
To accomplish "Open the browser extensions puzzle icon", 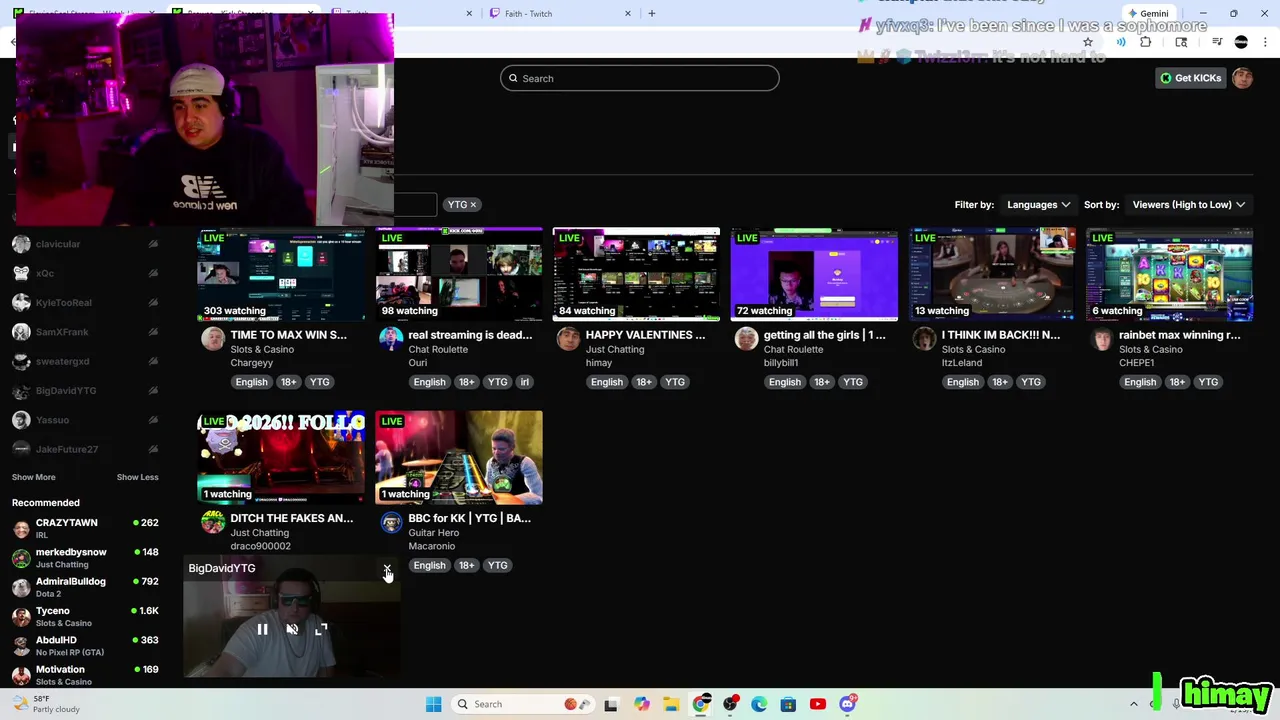I will click(x=1145, y=42).
